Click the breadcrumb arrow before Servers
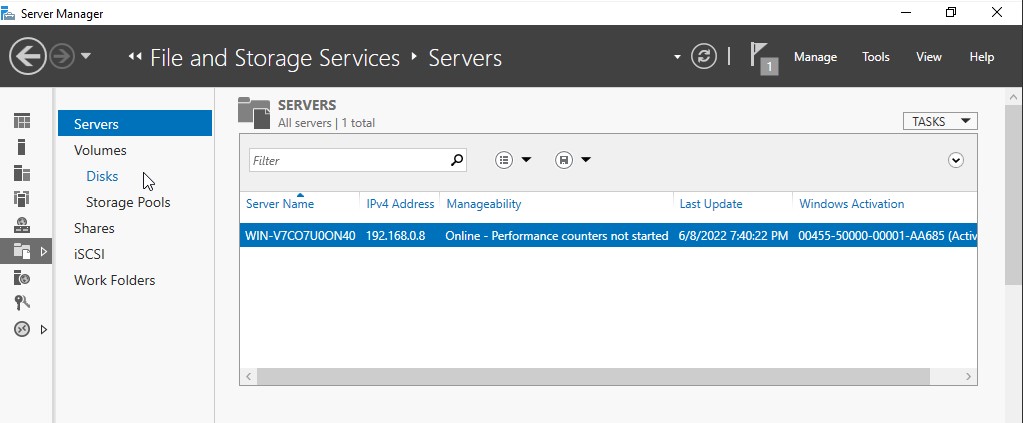Screen dimensions: 1023x423 [x=414, y=57]
